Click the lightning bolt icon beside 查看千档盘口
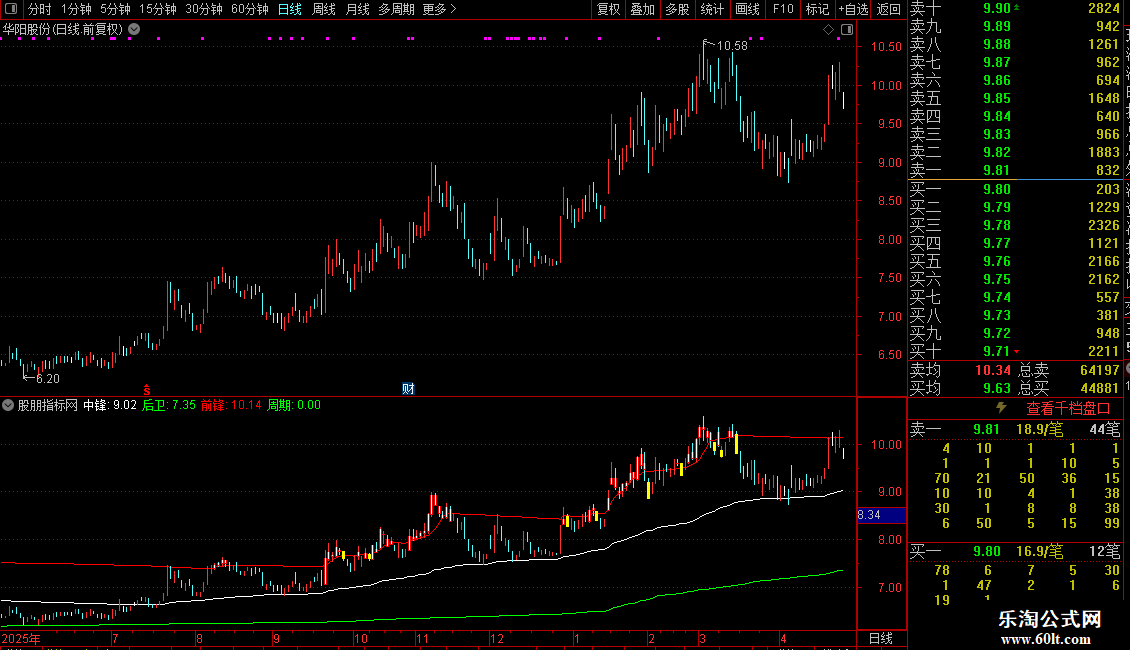 [1001, 408]
